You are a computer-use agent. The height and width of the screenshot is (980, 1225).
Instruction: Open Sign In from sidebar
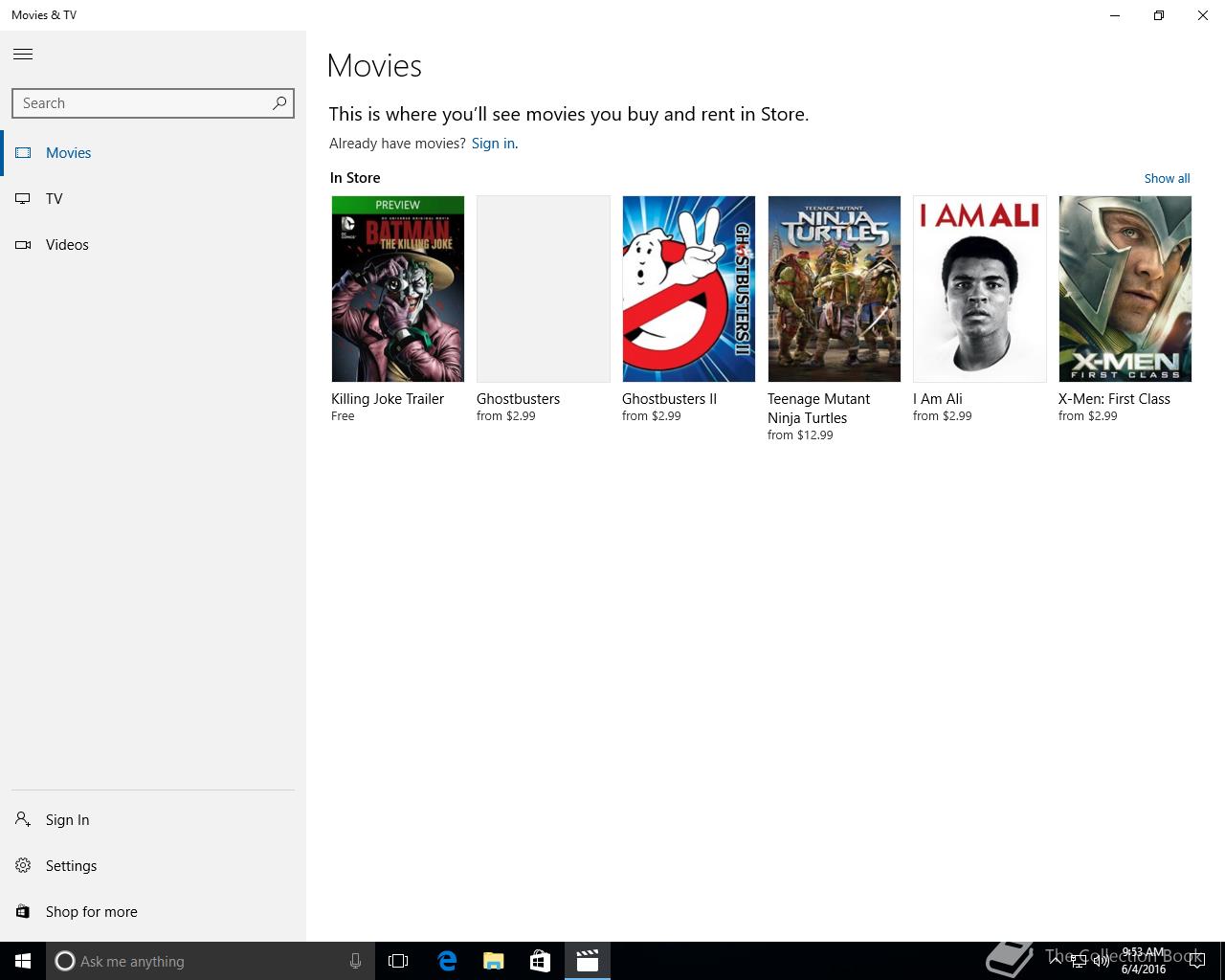[x=153, y=820]
